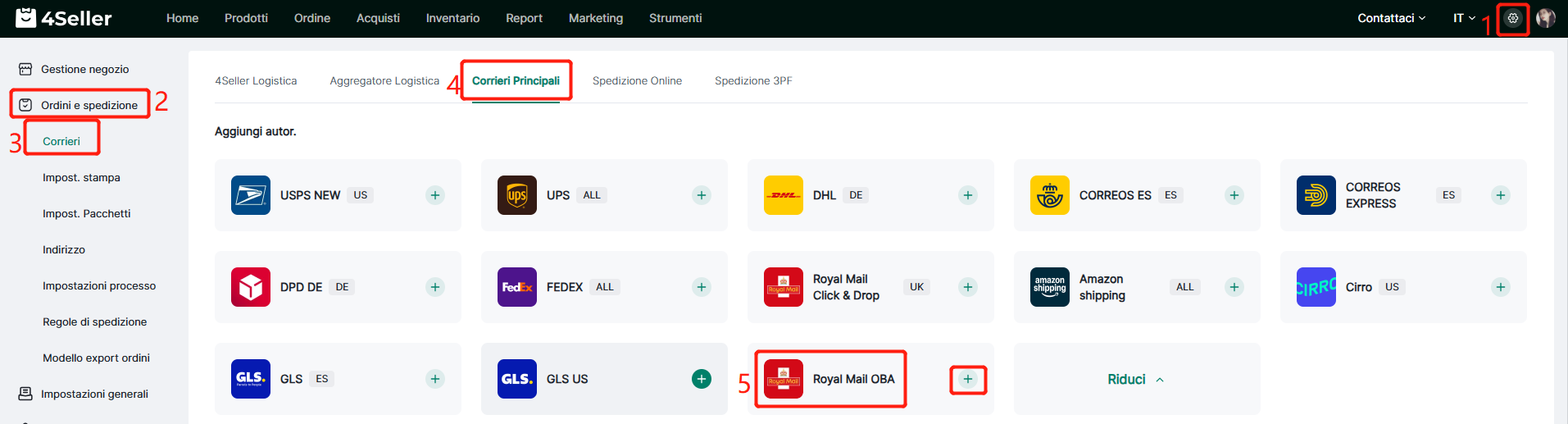This screenshot has height=424, width=1568.
Task: Click the Royal Mail Click & Drop logo
Action: (x=784, y=287)
